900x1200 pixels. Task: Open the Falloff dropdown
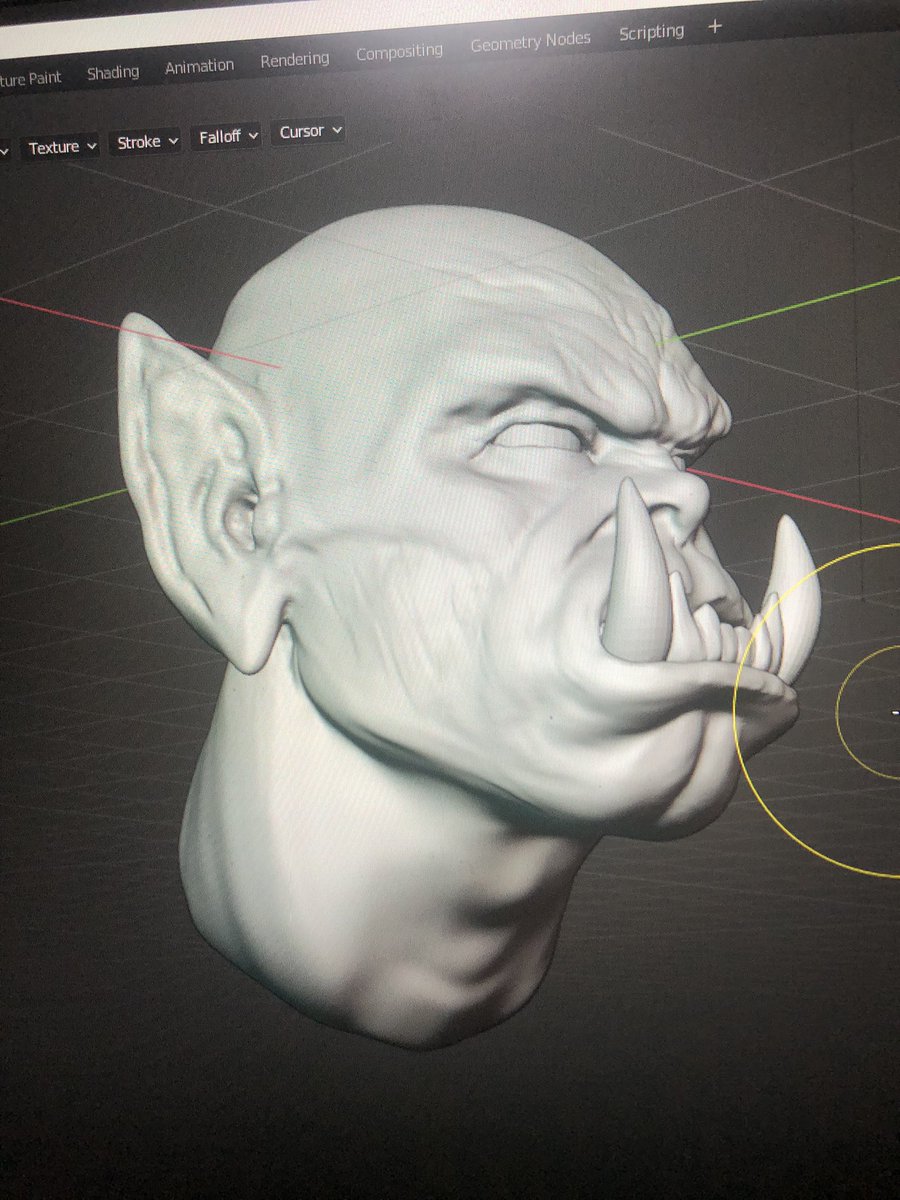pos(228,136)
